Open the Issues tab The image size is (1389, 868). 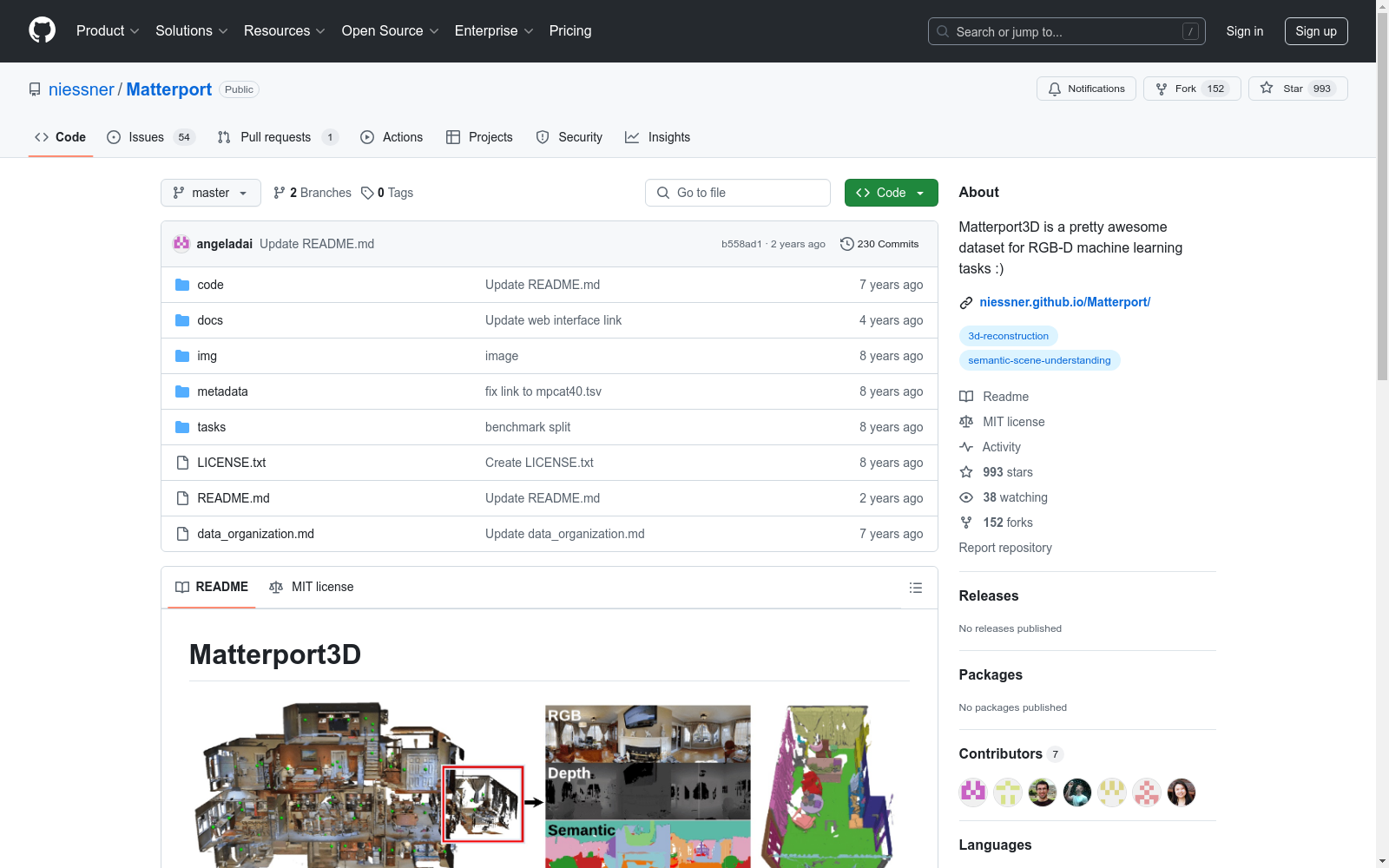click(151, 137)
